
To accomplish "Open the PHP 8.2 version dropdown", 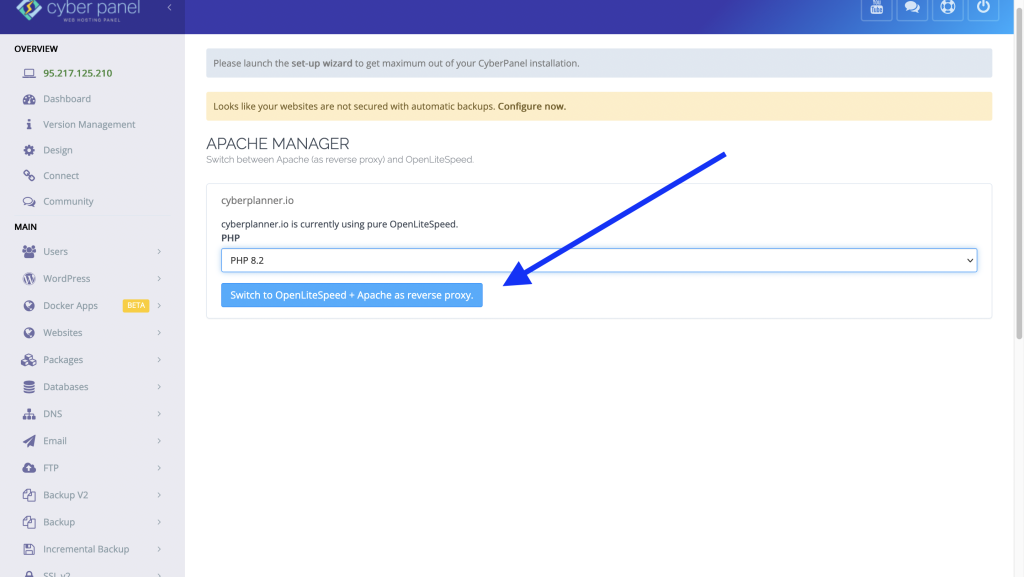I will pyautogui.click(x=599, y=260).
